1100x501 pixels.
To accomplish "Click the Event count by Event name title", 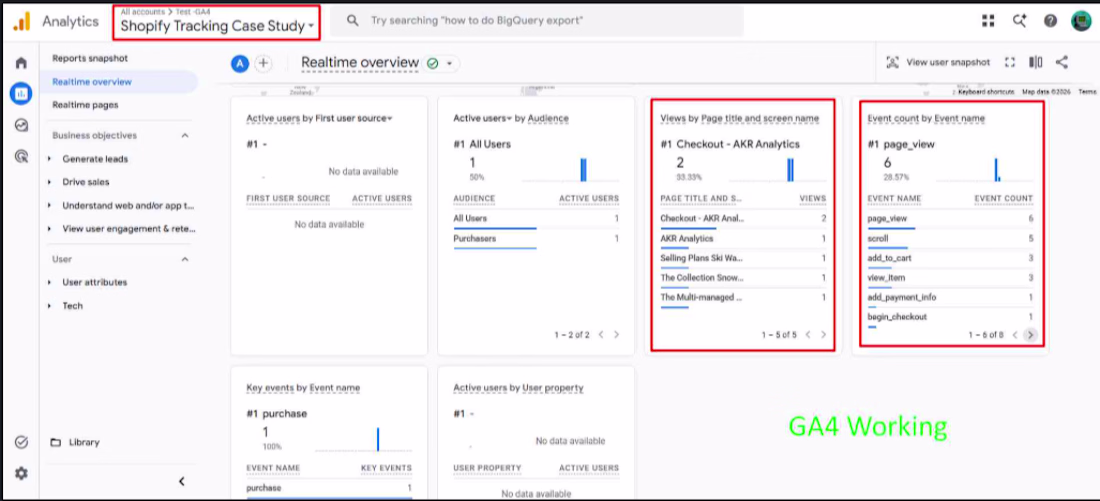I will click(x=926, y=119).
